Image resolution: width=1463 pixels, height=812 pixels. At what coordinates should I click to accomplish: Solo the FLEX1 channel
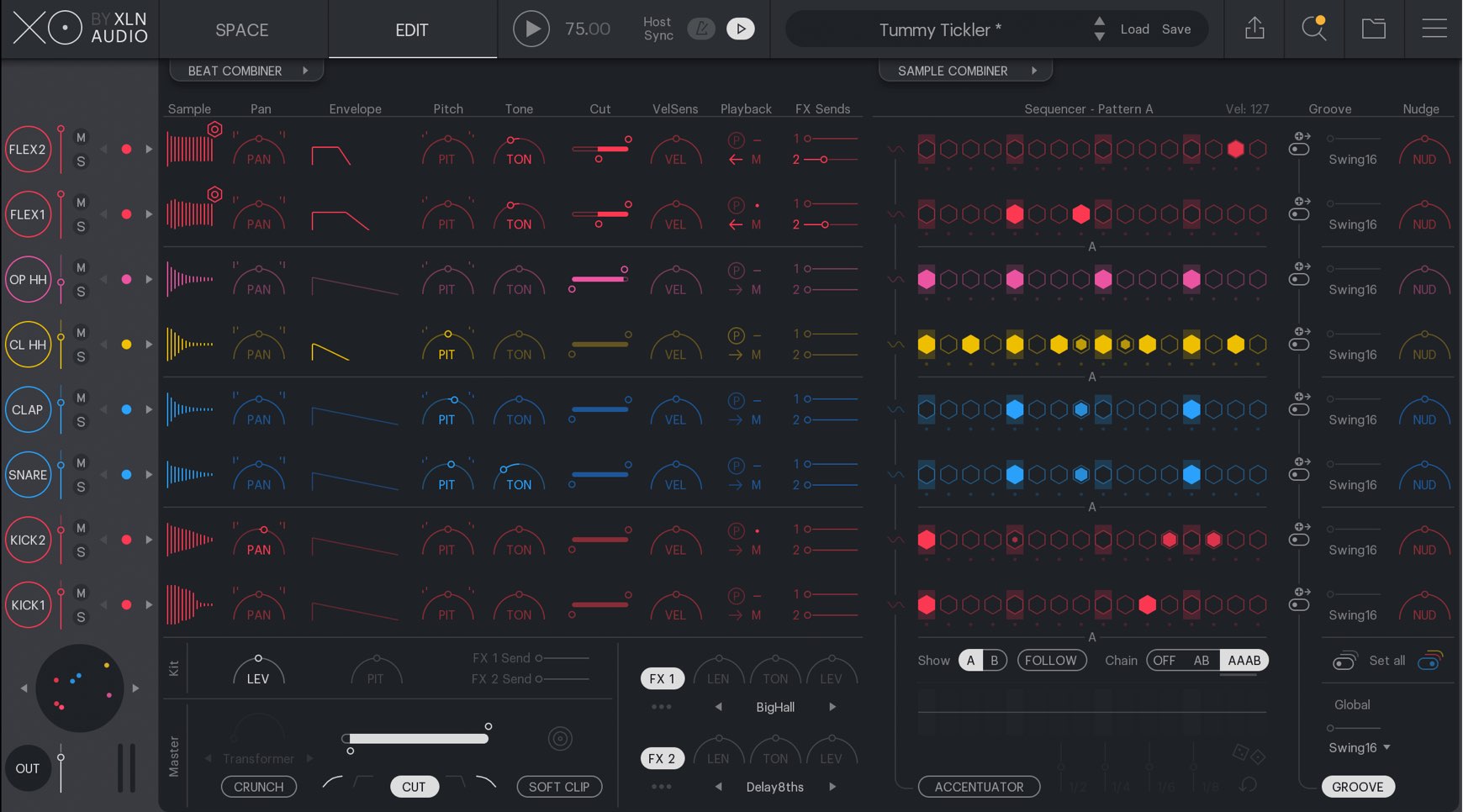click(81, 226)
